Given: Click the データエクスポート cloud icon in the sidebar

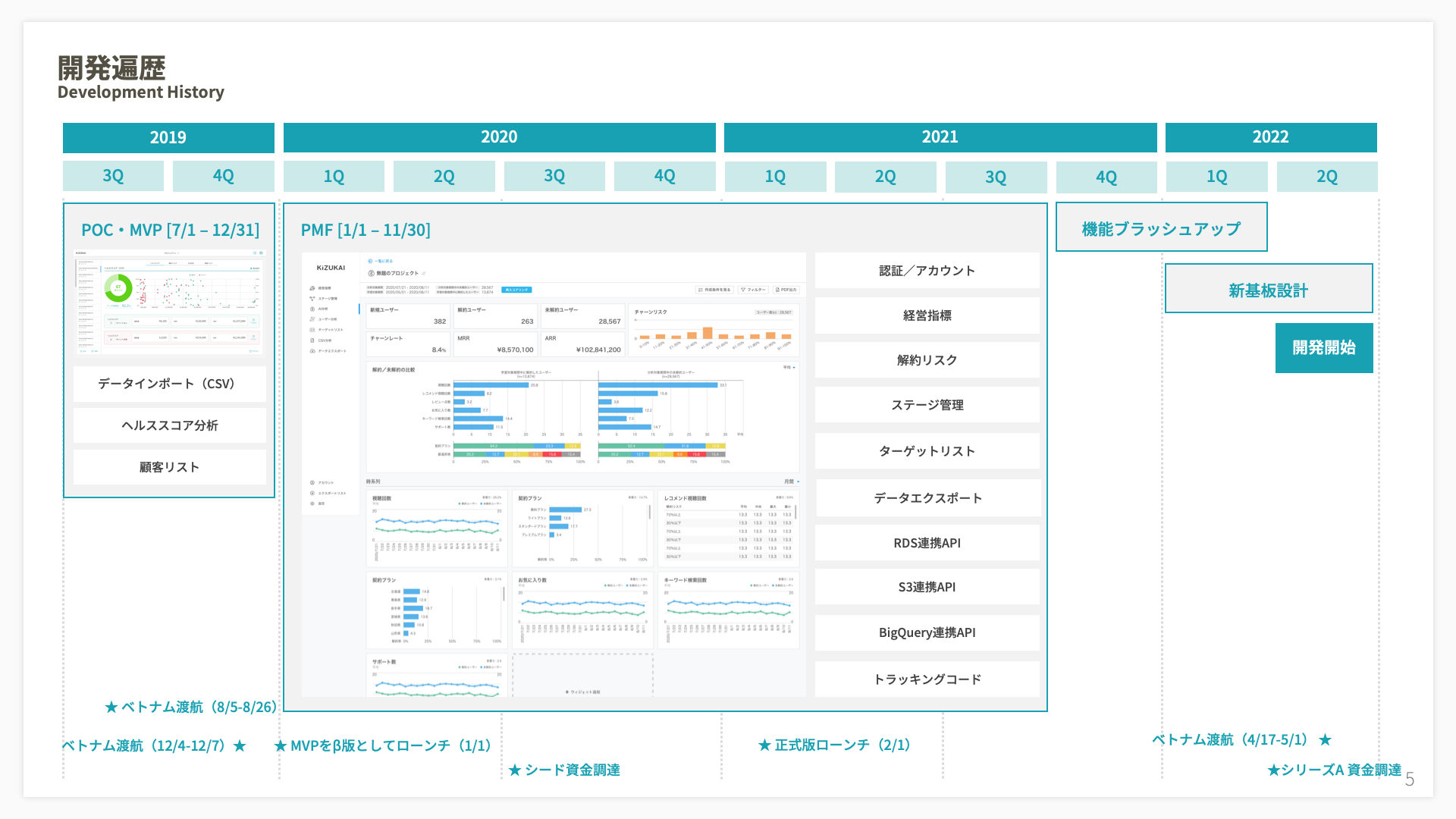Looking at the screenshot, I should tap(312, 351).
